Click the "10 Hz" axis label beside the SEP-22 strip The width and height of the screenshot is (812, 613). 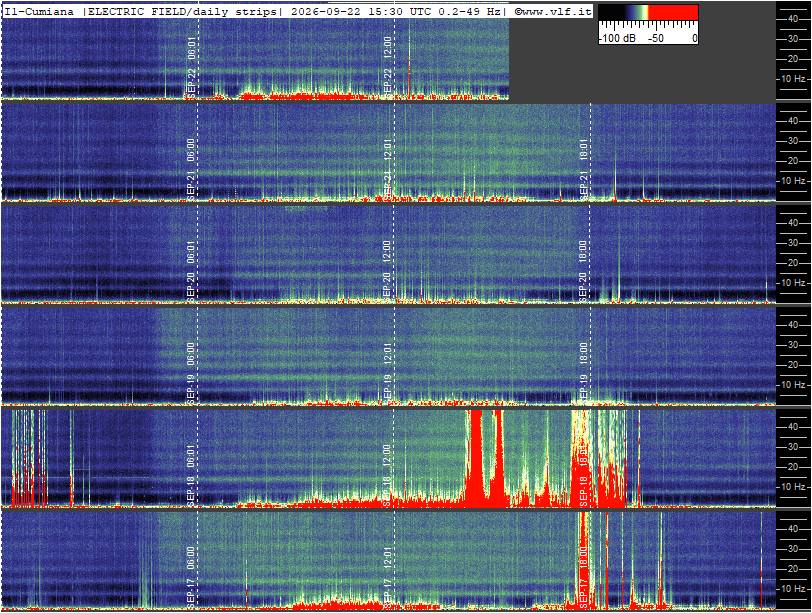(793, 79)
